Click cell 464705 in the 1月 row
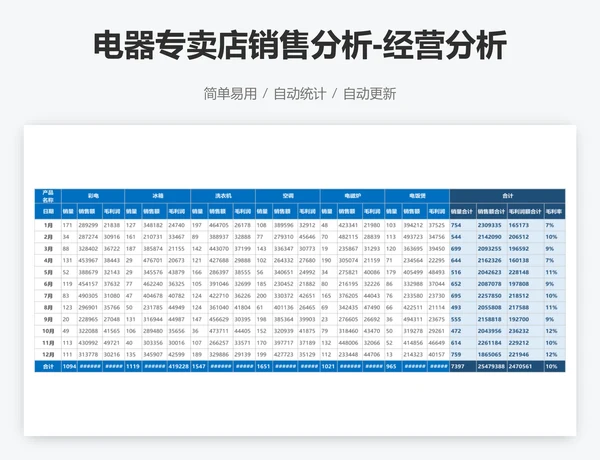 [219, 225]
